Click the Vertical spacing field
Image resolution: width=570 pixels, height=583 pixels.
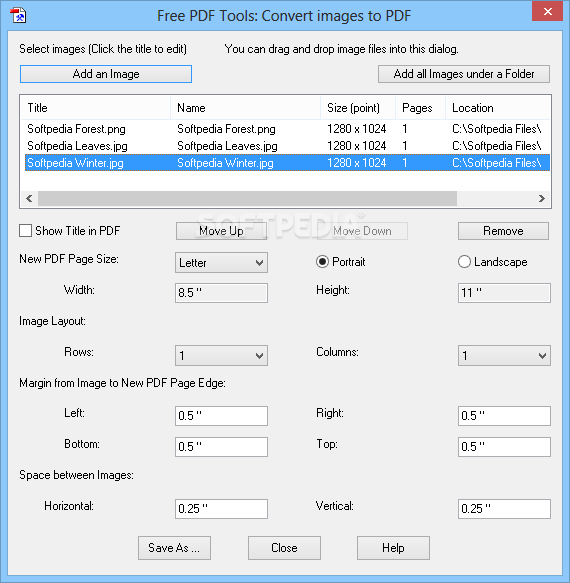(x=504, y=509)
